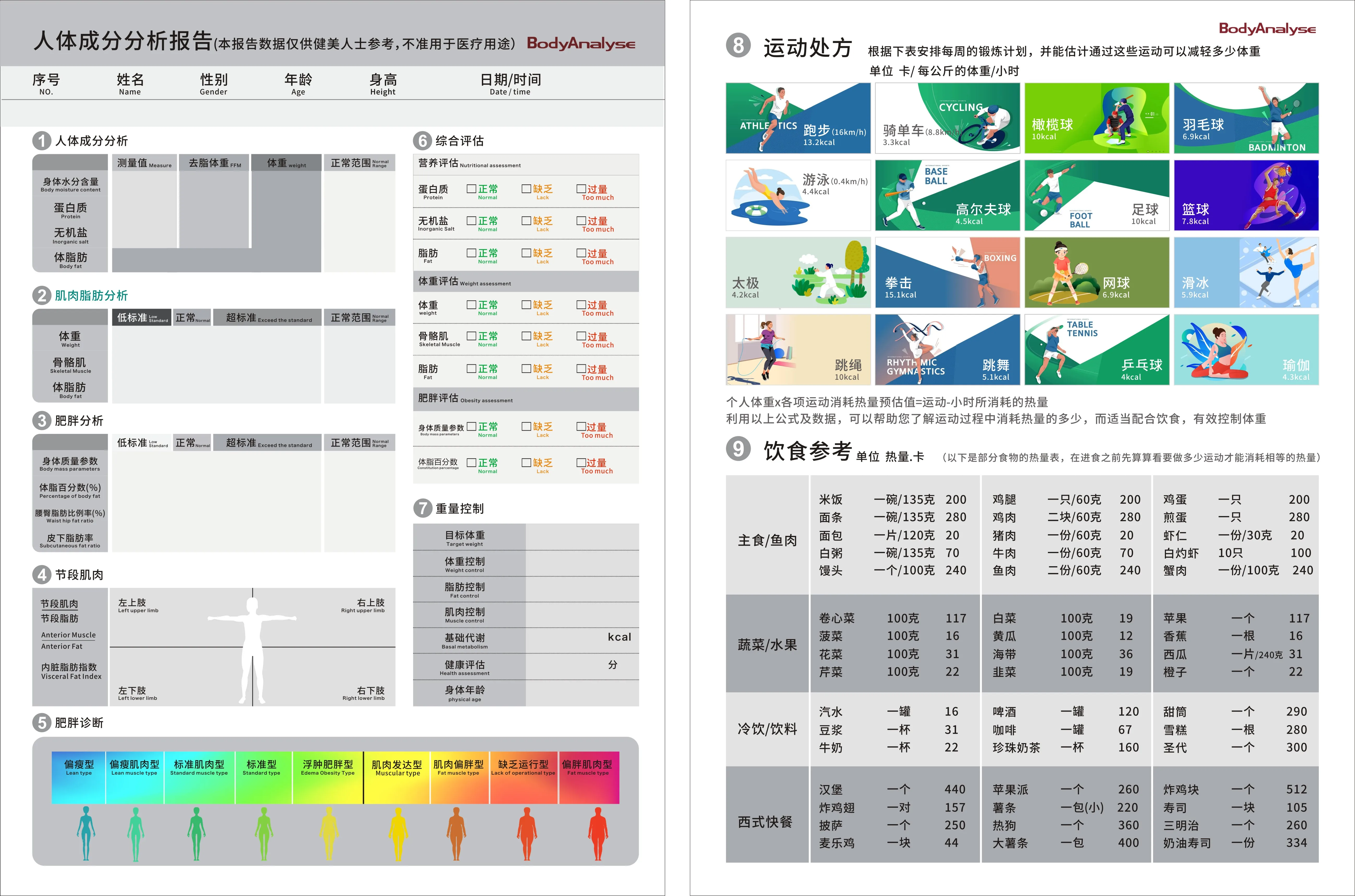This screenshot has height=896, width=1355.
Task: Click the numbered 5 obesity diagnosis icon
Action: [42, 722]
